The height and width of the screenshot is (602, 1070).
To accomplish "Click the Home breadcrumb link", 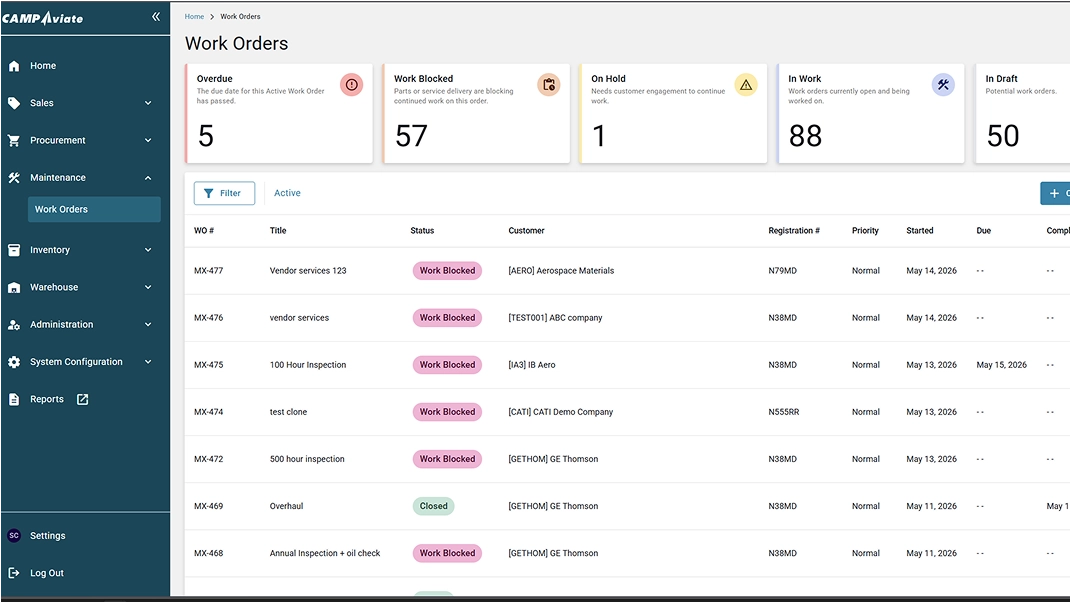I will click(194, 16).
